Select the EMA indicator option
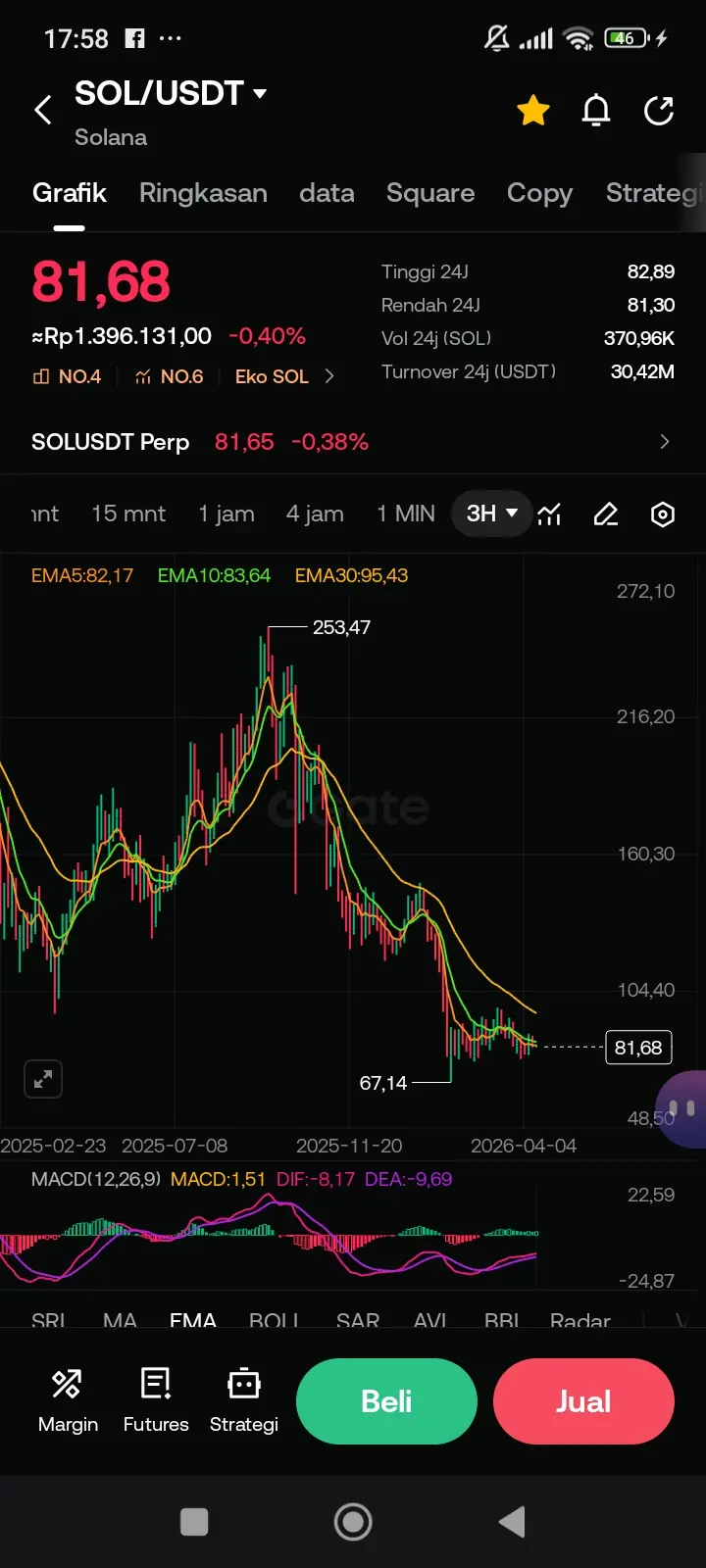The width and height of the screenshot is (706, 1568). pos(192,1320)
